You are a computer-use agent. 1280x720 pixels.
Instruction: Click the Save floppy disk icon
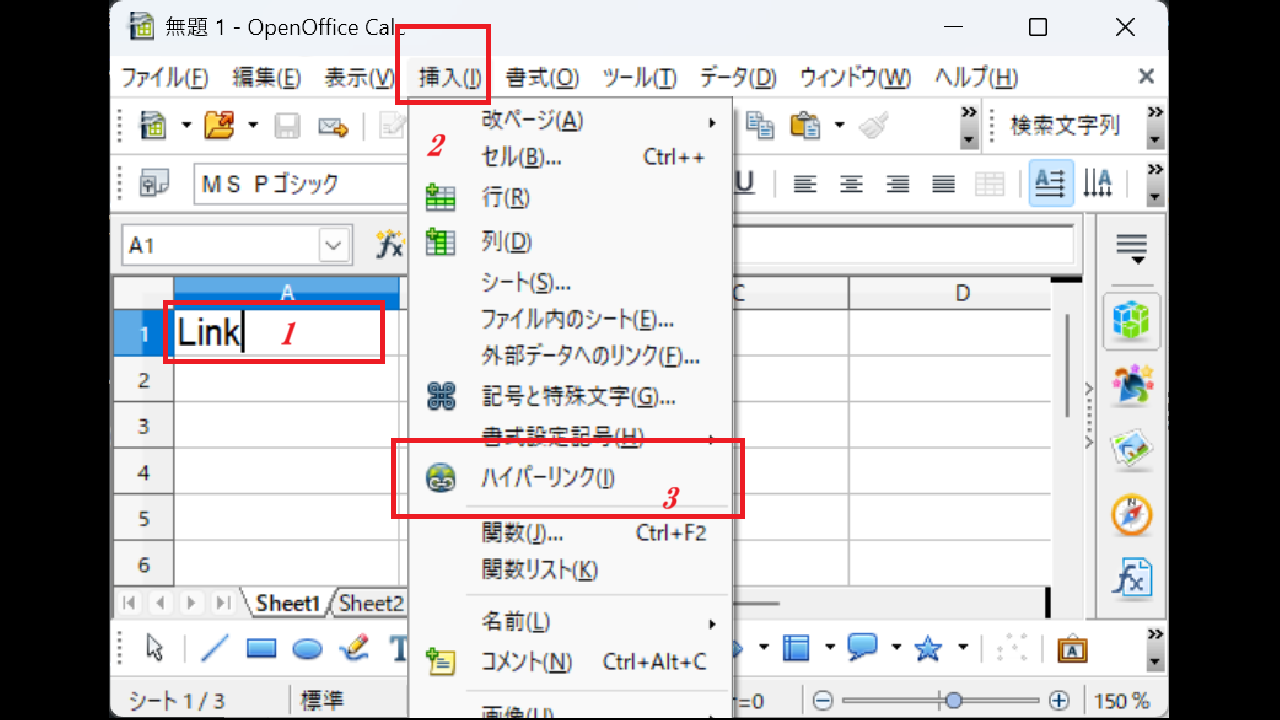(x=288, y=126)
